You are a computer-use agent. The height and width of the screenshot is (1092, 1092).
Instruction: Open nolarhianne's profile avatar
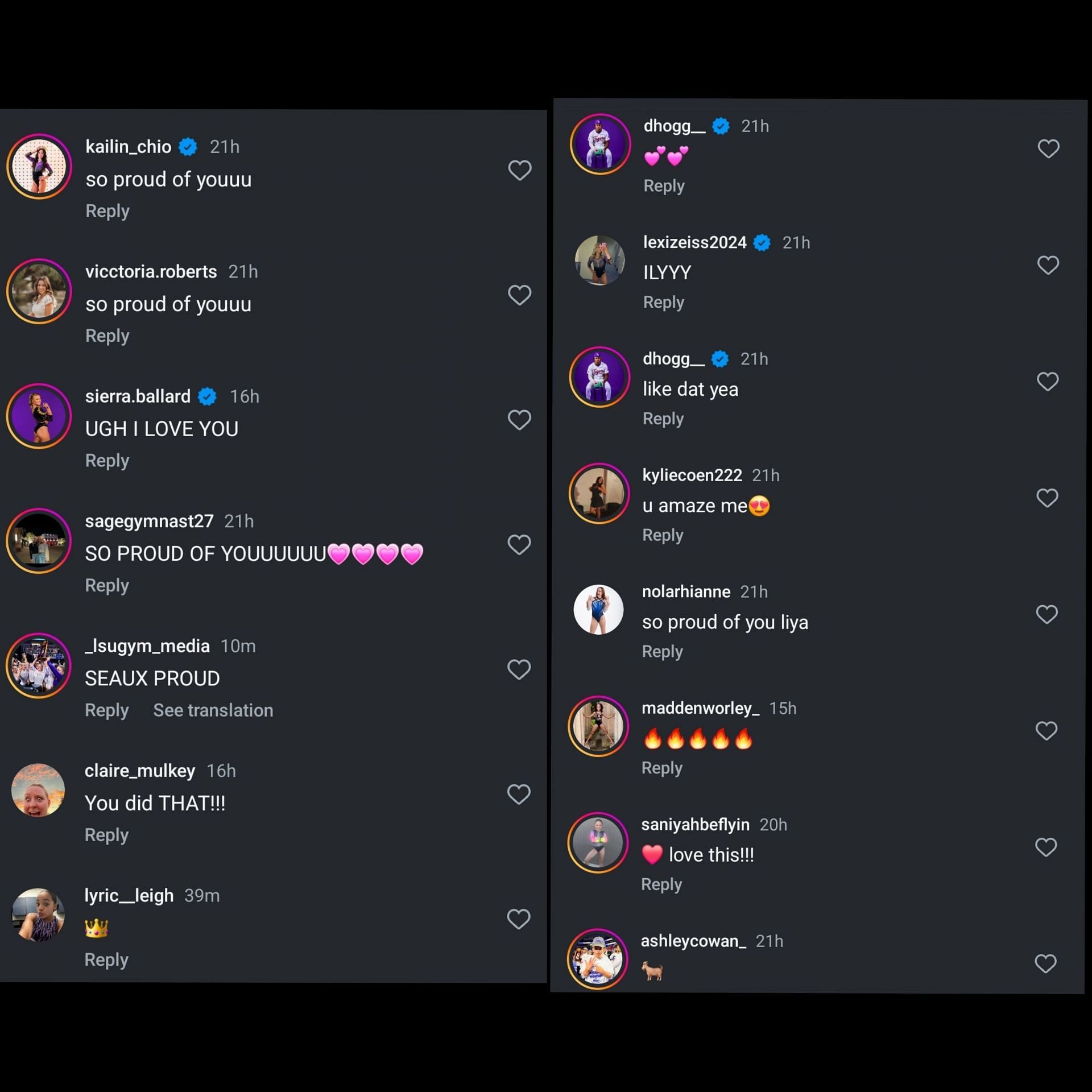pyautogui.click(x=598, y=610)
